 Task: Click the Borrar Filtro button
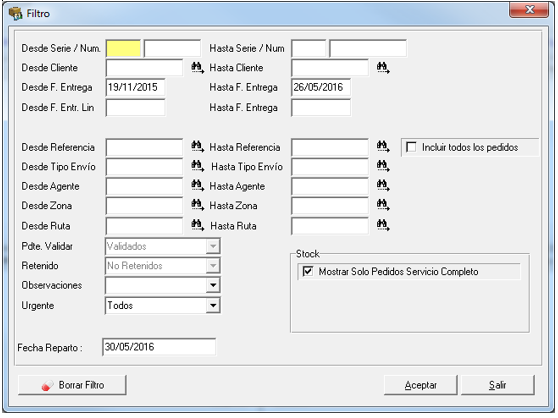(x=72, y=385)
